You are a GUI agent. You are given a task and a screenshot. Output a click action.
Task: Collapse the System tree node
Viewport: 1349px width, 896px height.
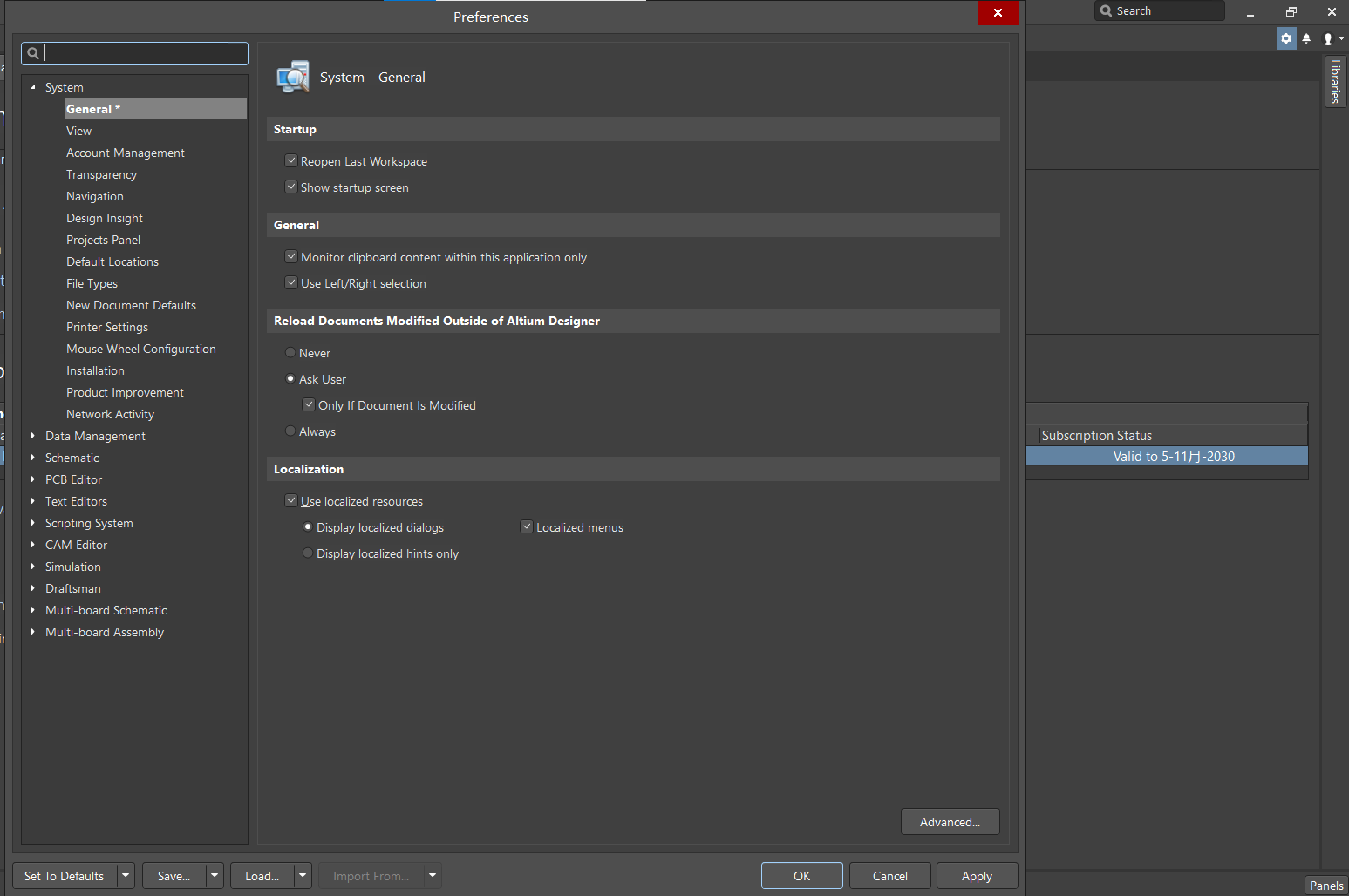pos(33,87)
